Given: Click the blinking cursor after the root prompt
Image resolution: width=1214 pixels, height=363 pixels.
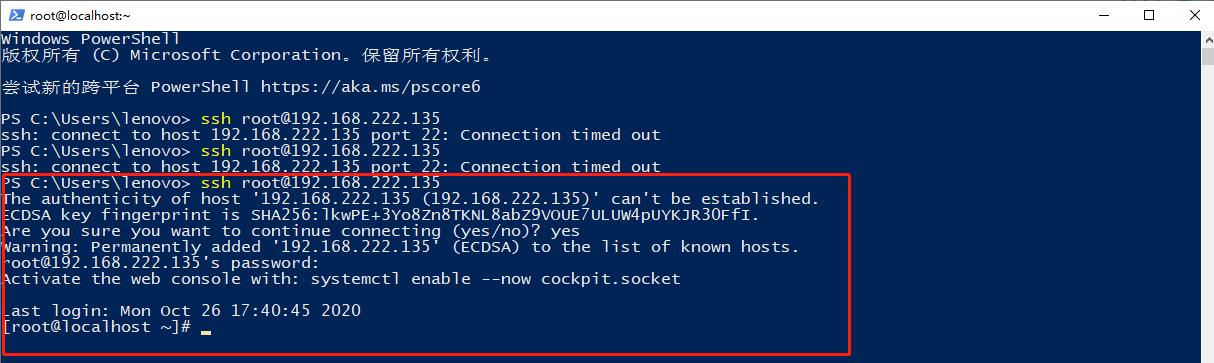Looking at the screenshot, I should click(206, 331).
